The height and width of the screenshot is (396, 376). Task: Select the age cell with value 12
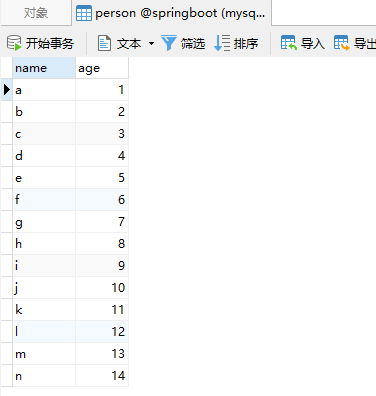tap(102, 332)
